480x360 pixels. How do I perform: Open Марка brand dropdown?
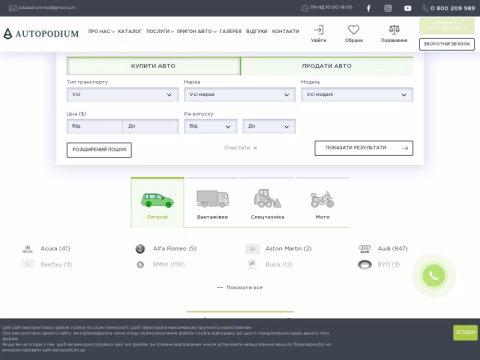point(240,95)
